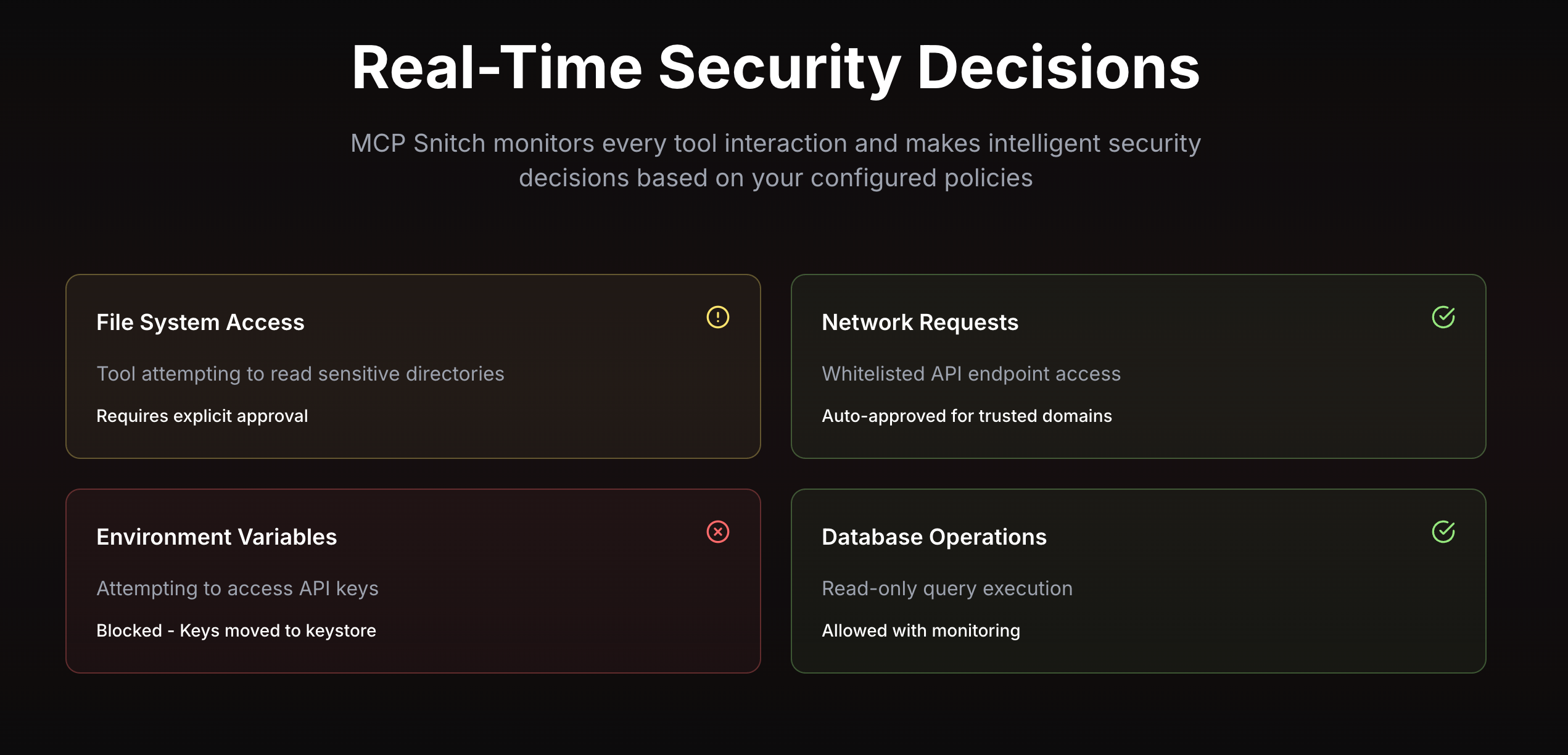The width and height of the screenshot is (1568, 755).
Task: Open the Environment Variables card title
Action: coord(217,537)
